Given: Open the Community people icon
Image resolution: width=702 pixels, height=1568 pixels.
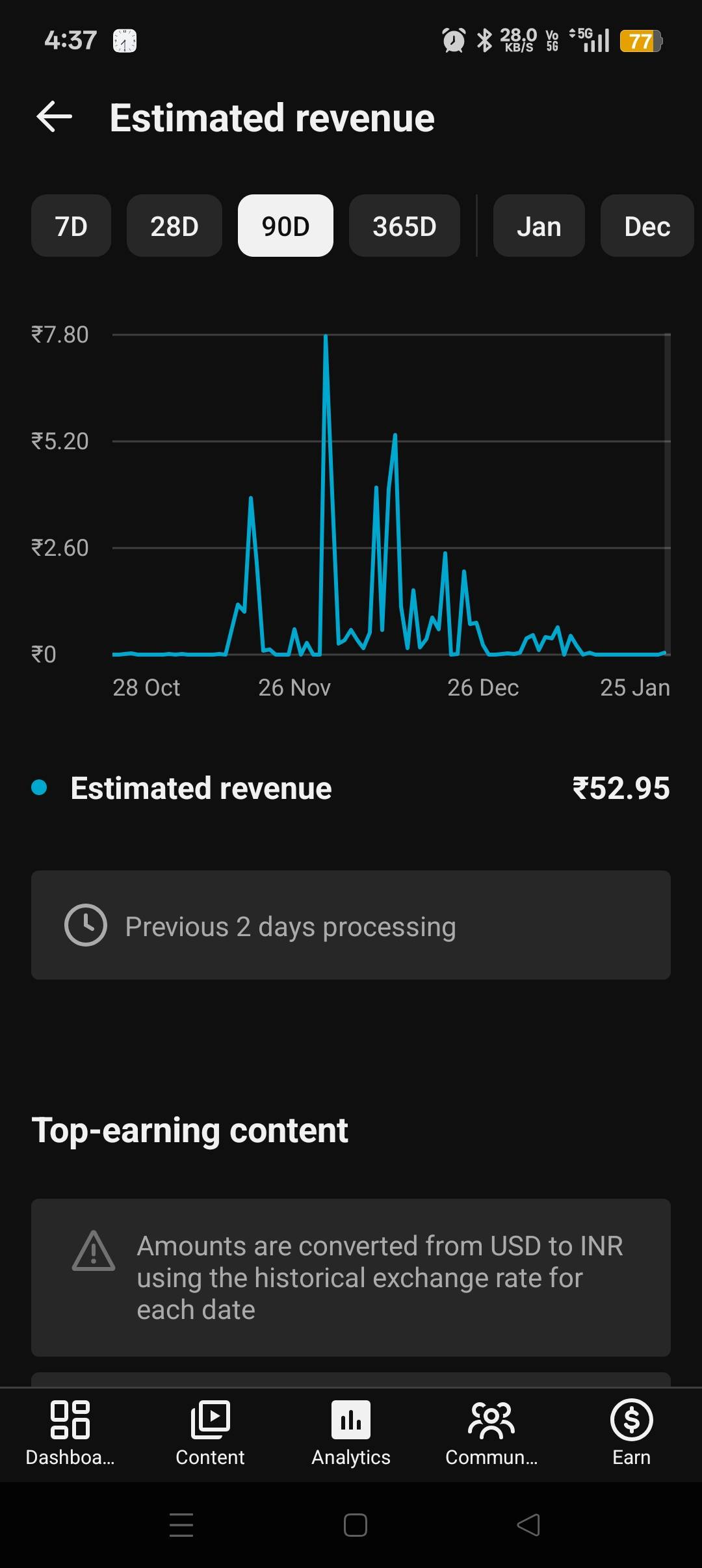Looking at the screenshot, I should (x=491, y=1420).
